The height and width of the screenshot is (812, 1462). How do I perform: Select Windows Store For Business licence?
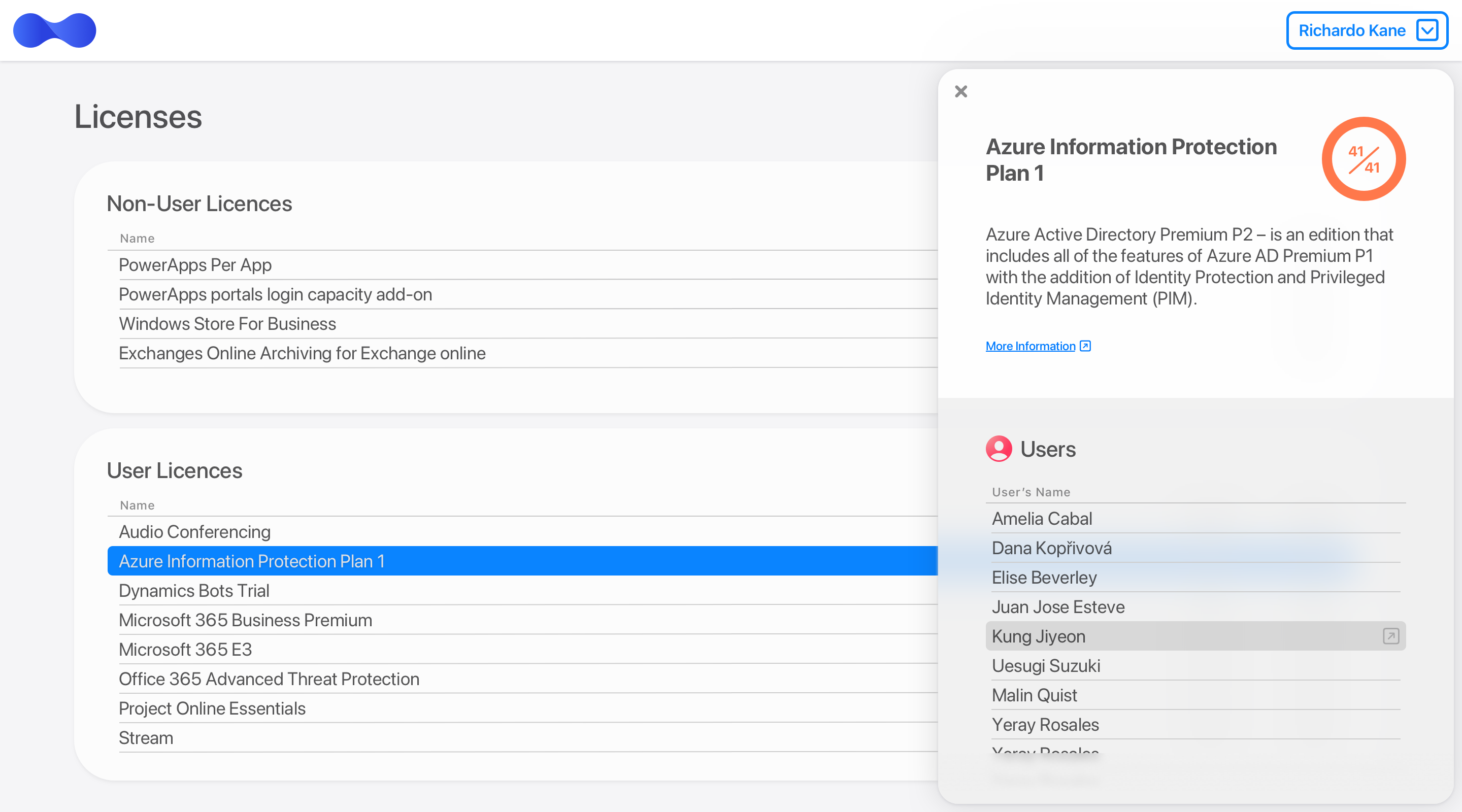coord(522,324)
